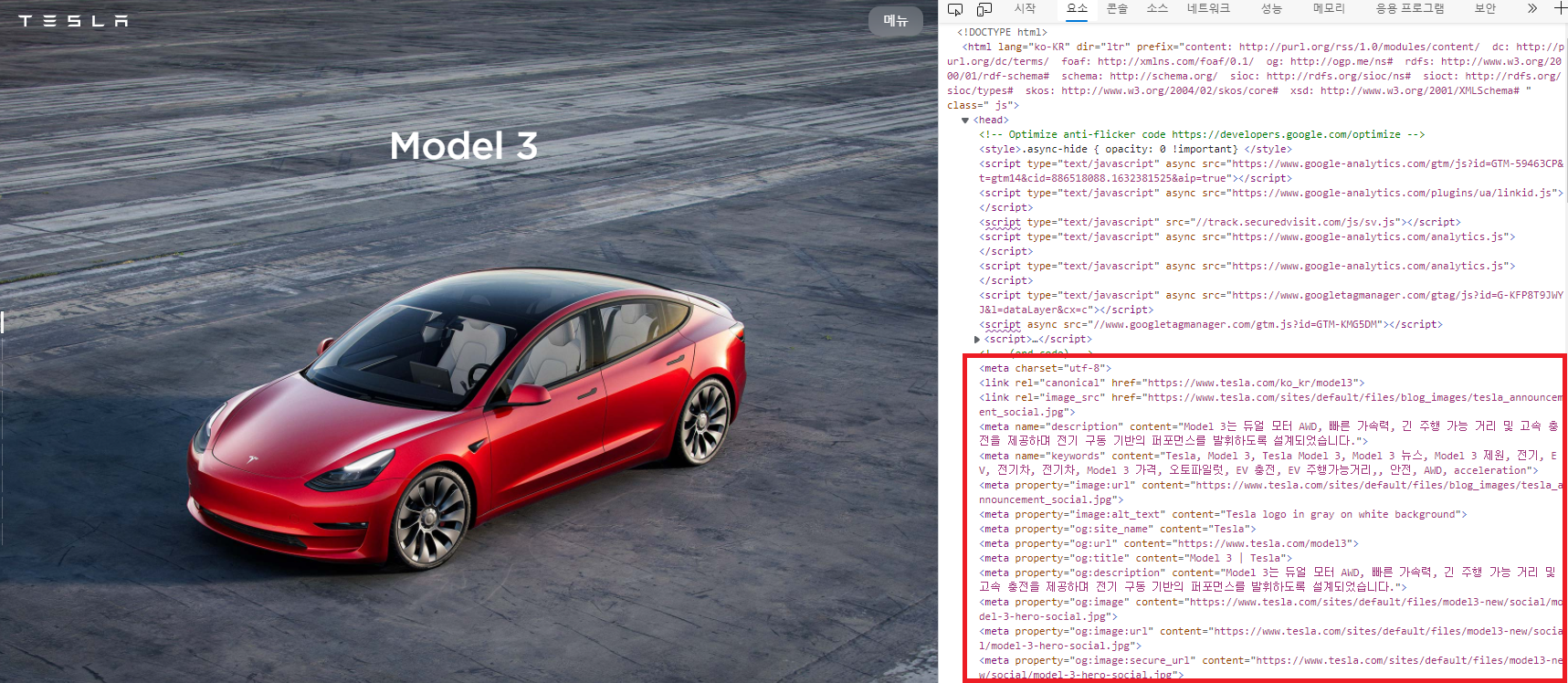Select the Optimize anti-flicker comment line
Screen dimensions: 1568x683
click(x=1202, y=134)
